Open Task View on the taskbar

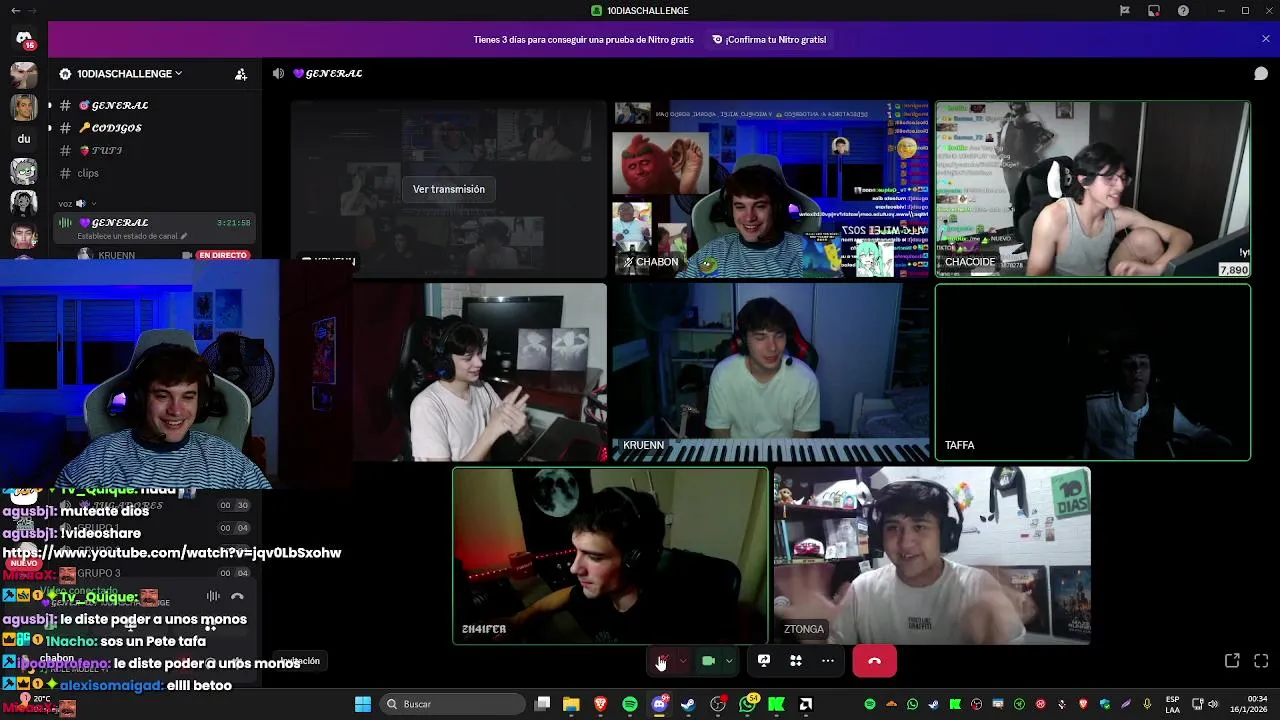point(542,704)
